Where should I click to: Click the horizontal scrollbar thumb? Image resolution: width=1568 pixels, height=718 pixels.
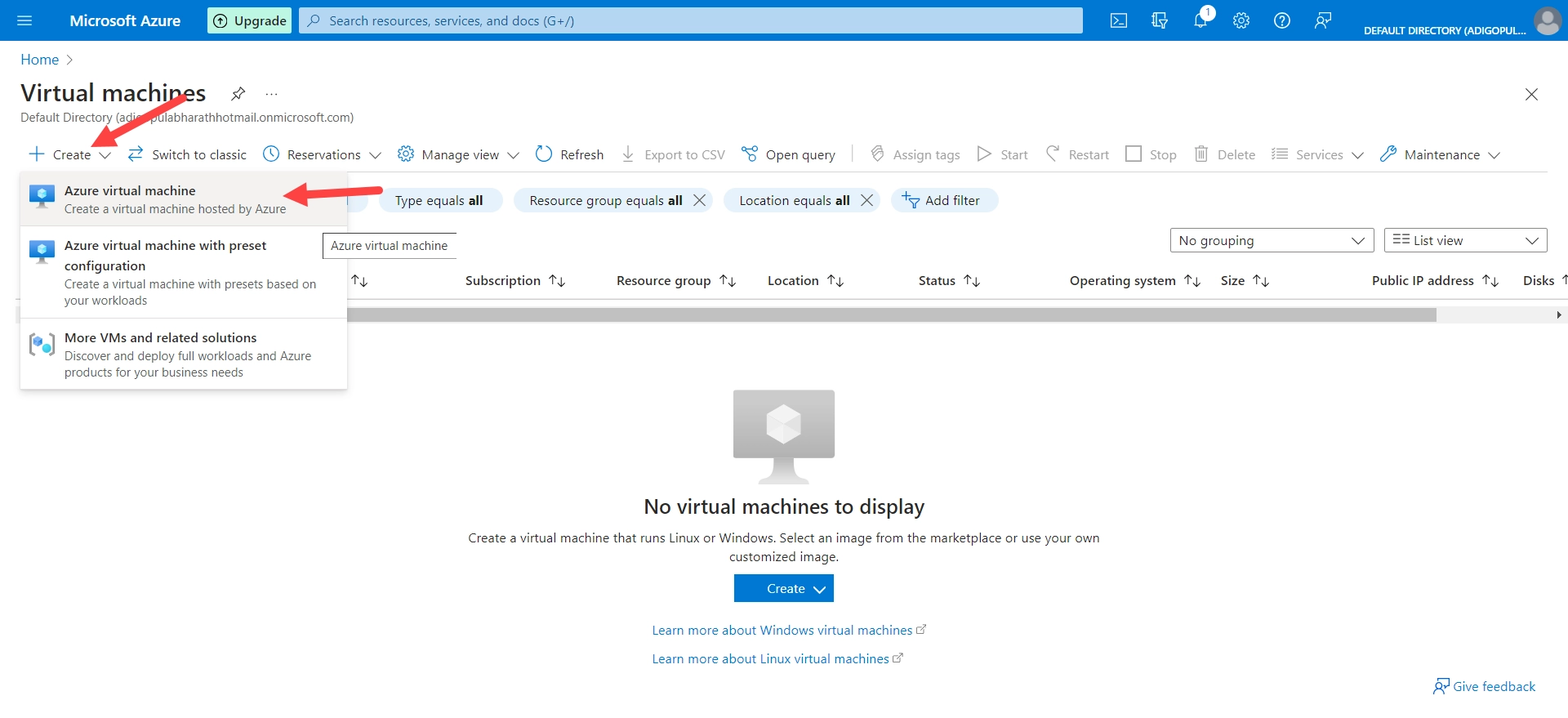tap(892, 314)
